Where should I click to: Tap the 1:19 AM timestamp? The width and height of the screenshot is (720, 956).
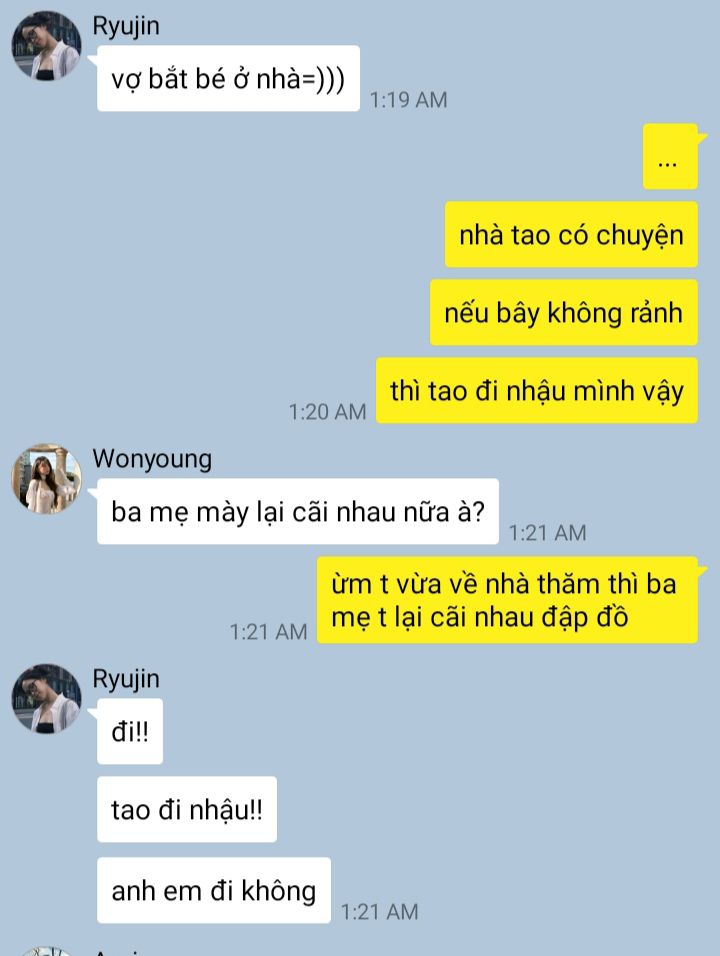coord(408,100)
